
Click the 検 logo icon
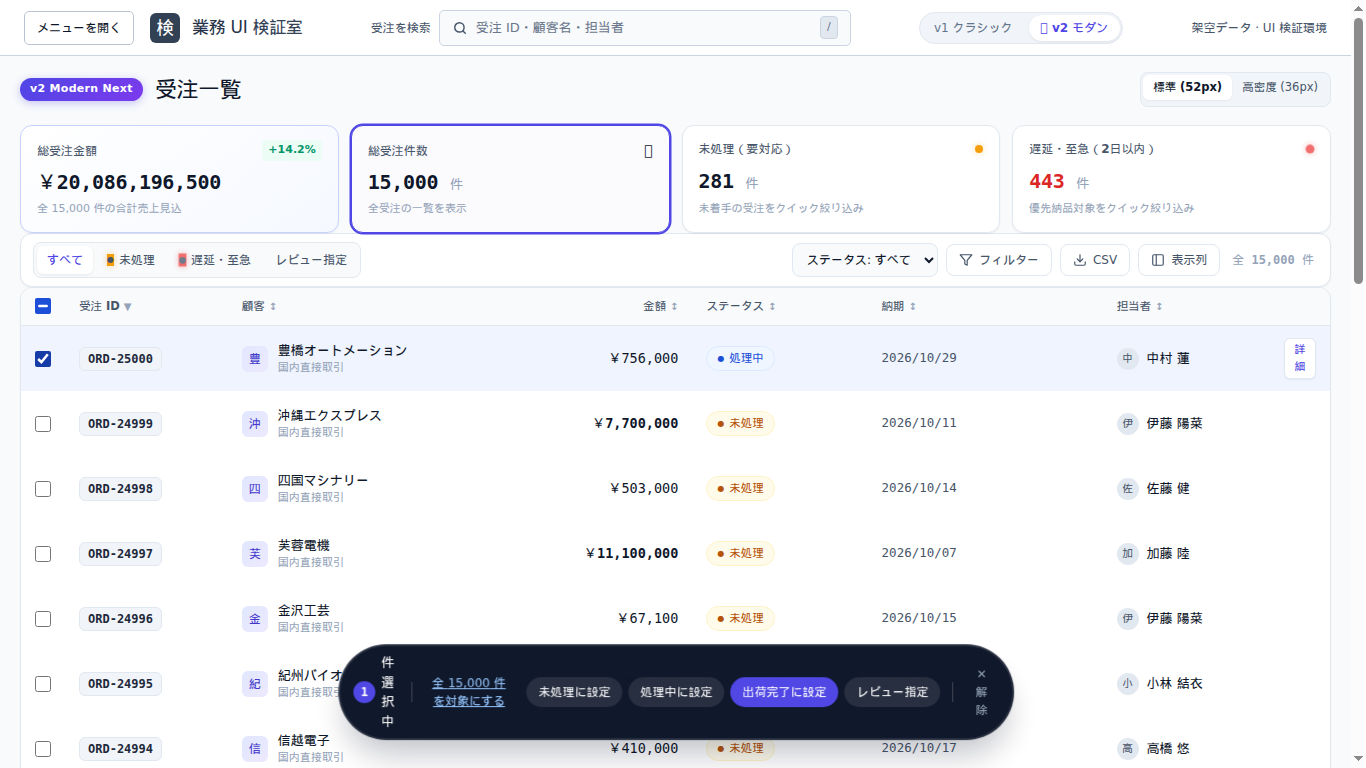tap(165, 28)
